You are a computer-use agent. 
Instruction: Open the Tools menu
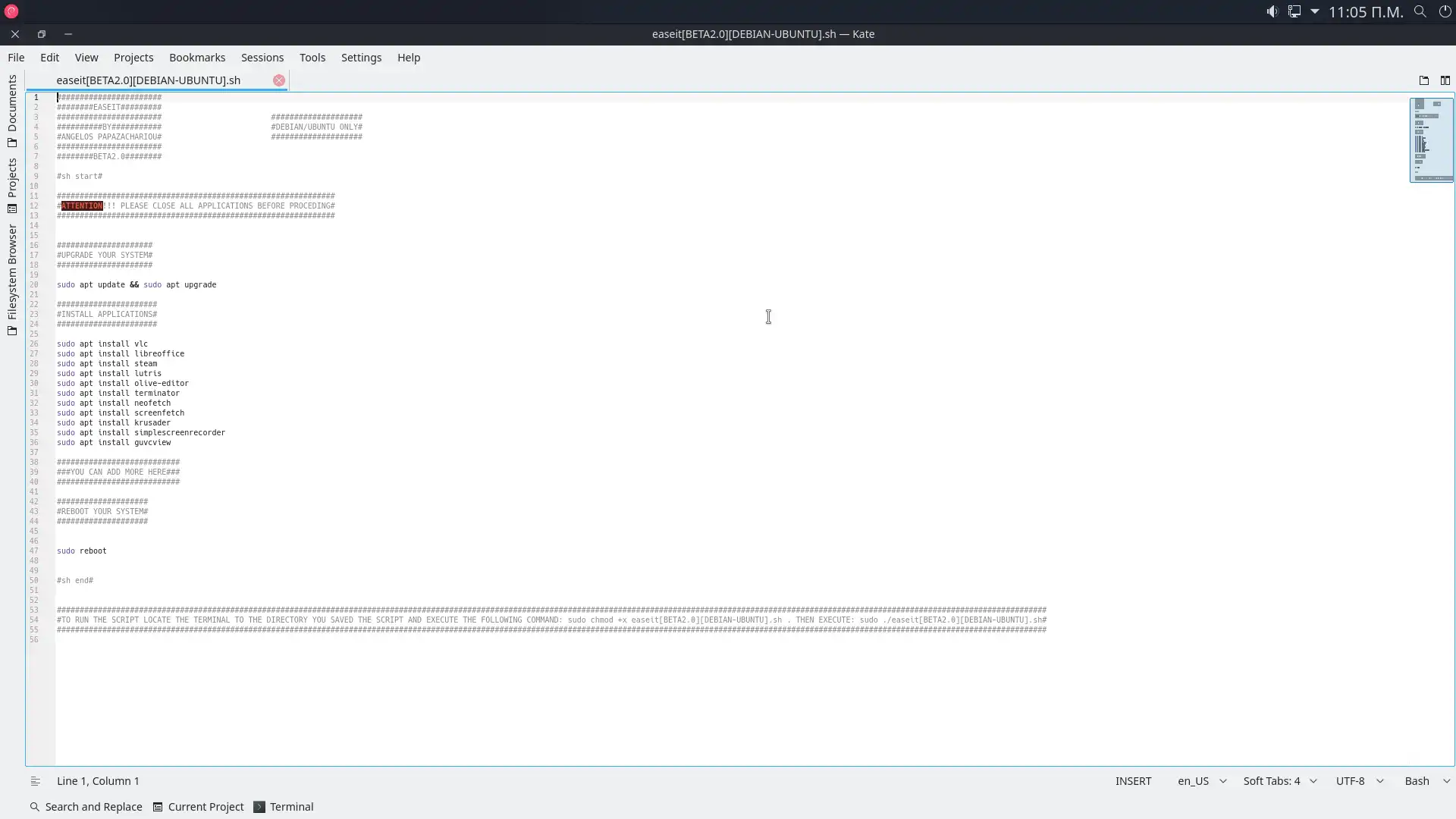(x=312, y=58)
